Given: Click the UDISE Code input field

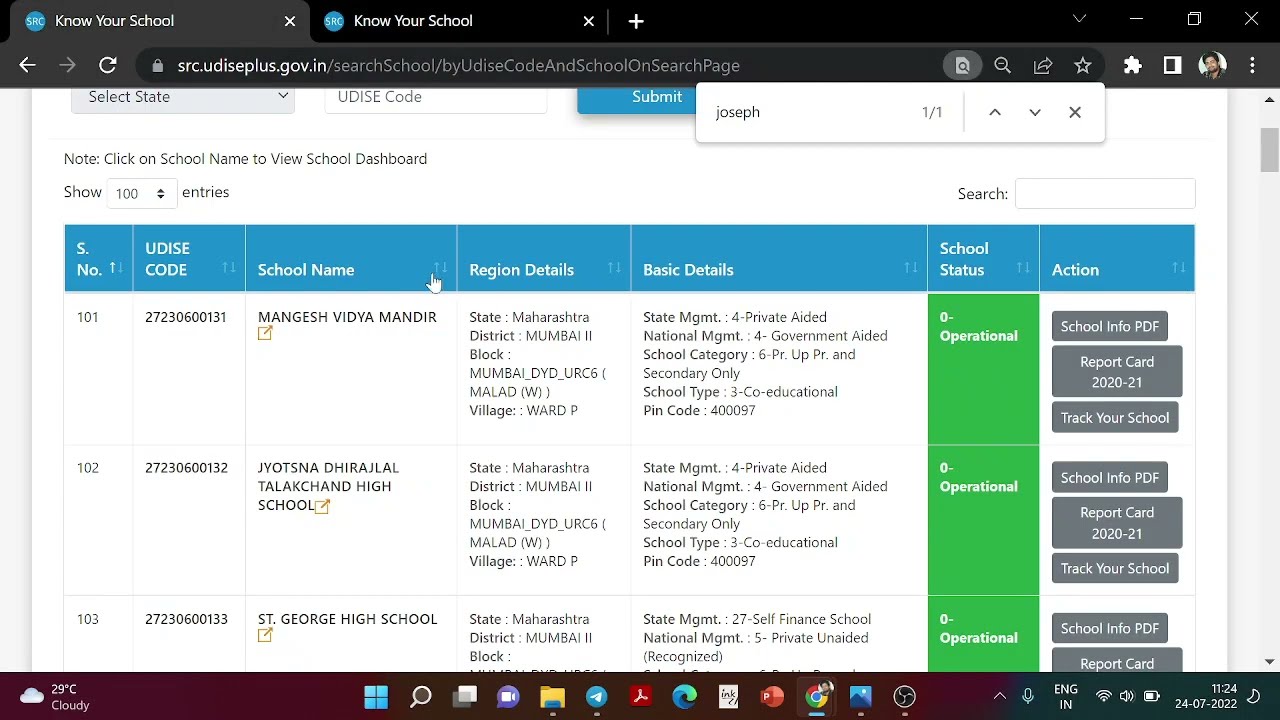Looking at the screenshot, I should 436,97.
